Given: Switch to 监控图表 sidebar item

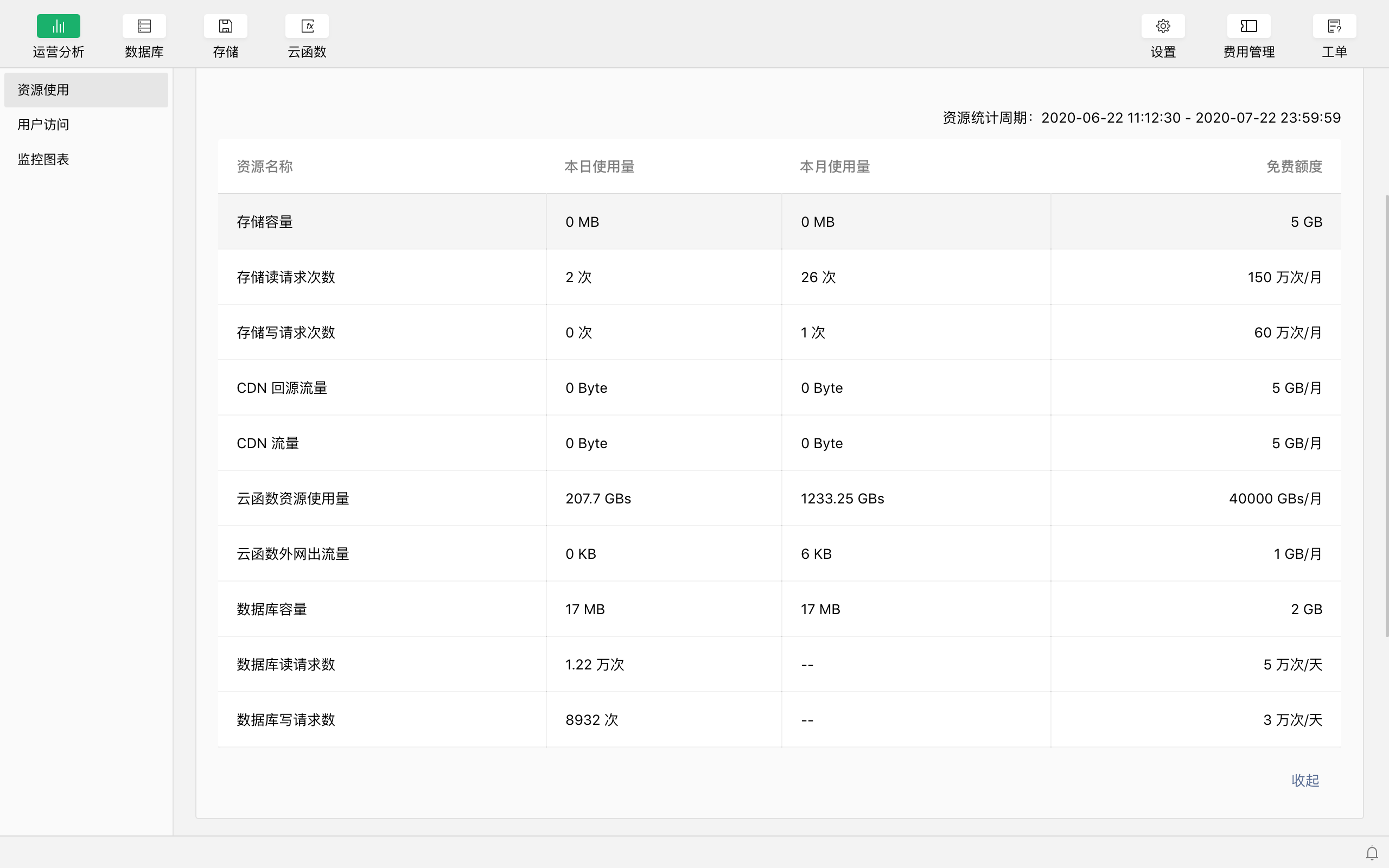Looking at the screenshot, I should [x=43, y=159].
